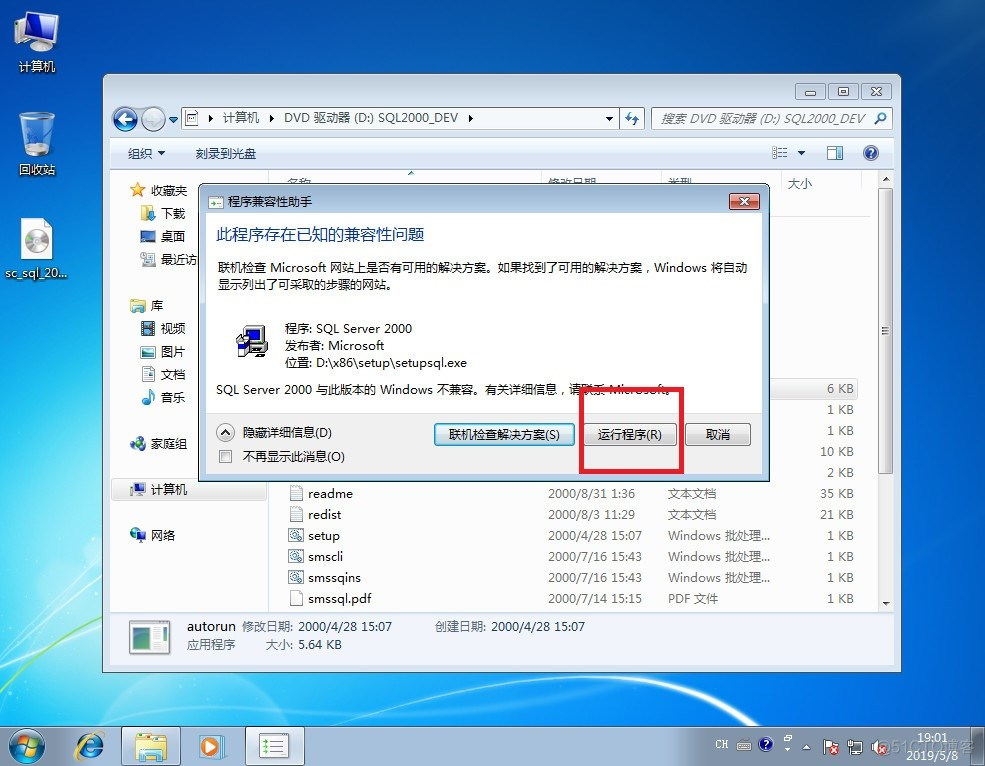
Task: Close the 程序兼容性助手 dialog
Action: click(744, 201)
